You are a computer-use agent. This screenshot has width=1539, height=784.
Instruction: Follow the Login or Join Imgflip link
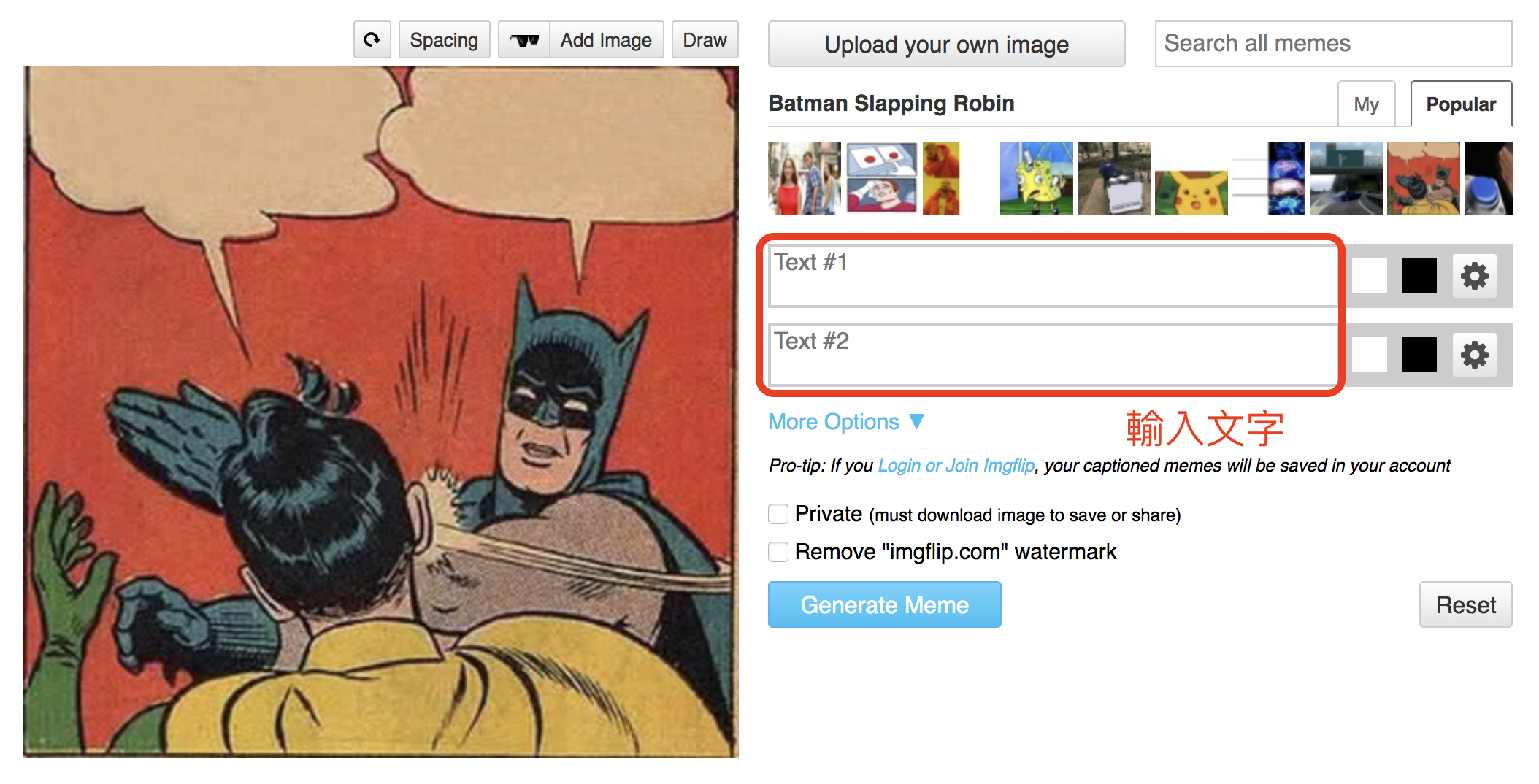[956, 466]
